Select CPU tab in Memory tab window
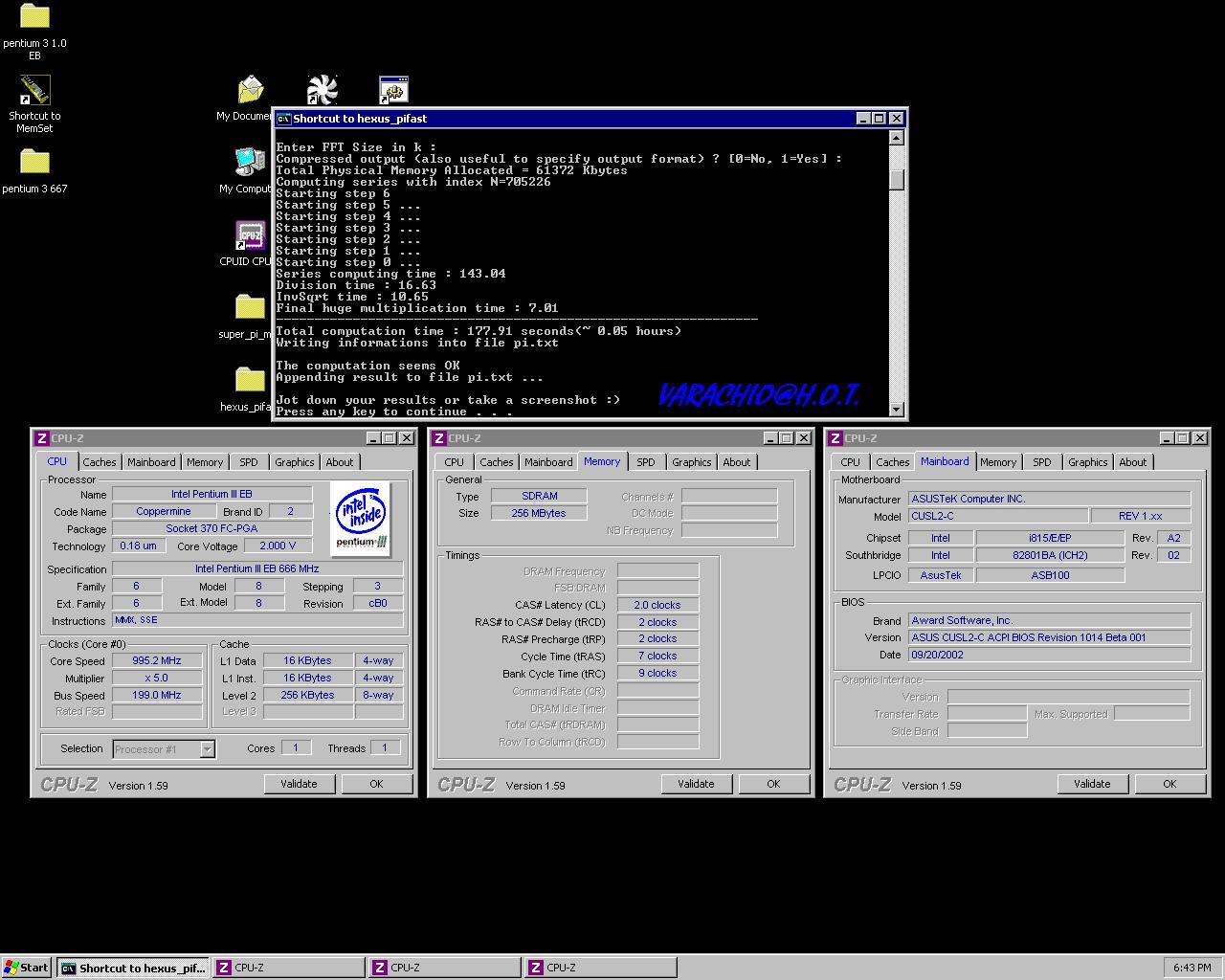The image size is (1225, 980). click(x=455, y=462)
